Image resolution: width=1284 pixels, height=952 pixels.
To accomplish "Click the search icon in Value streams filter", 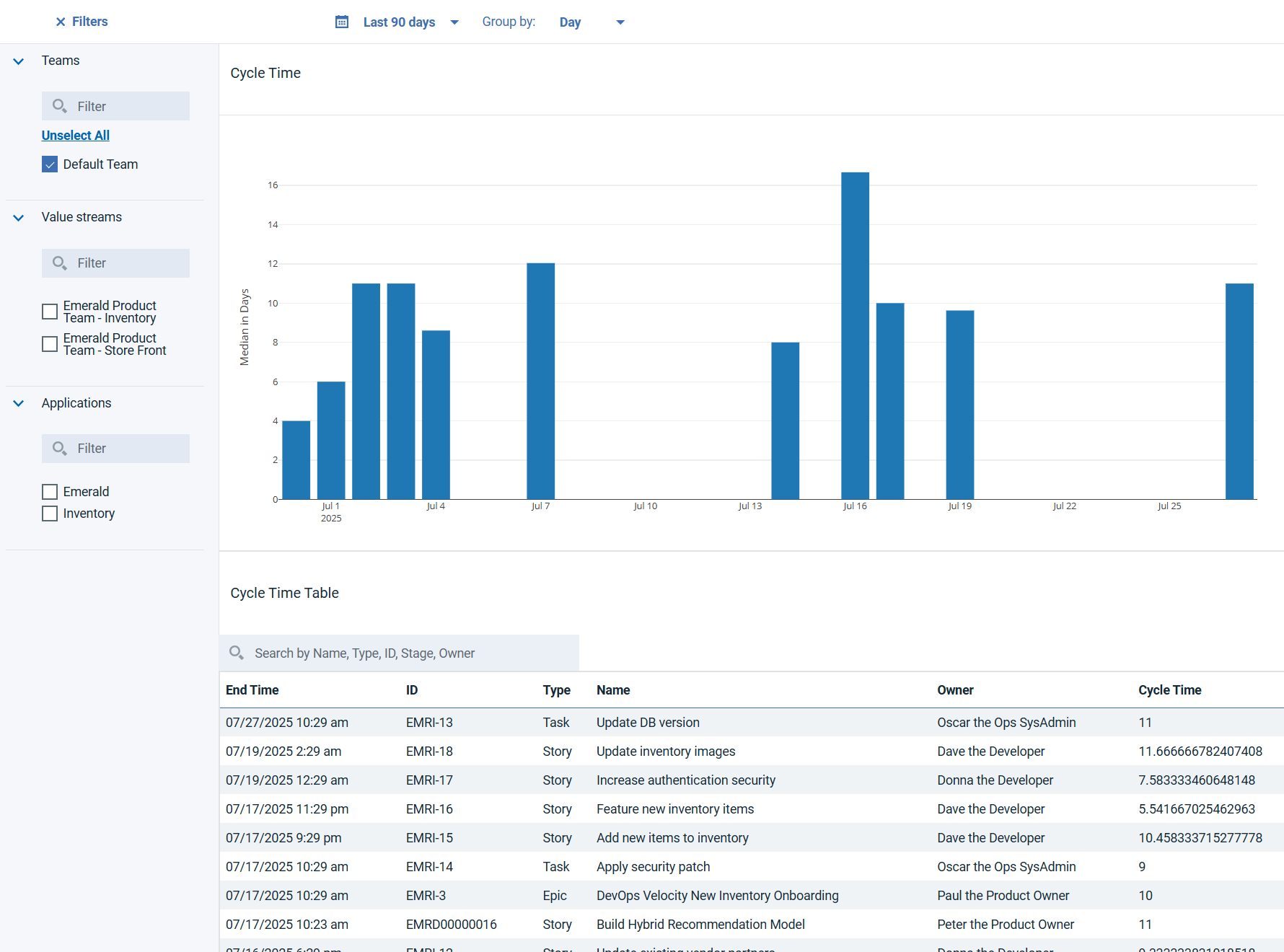I will tap(60, 263).
